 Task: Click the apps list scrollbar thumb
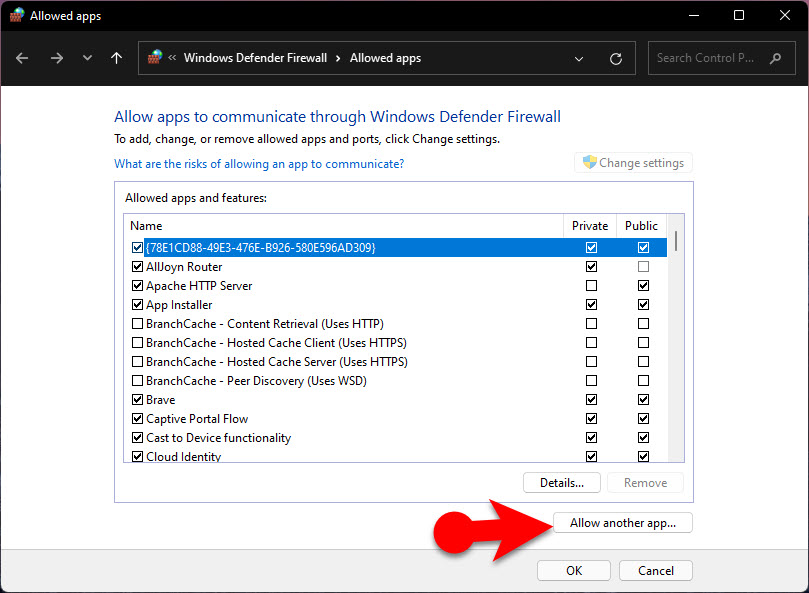[675, 241]
